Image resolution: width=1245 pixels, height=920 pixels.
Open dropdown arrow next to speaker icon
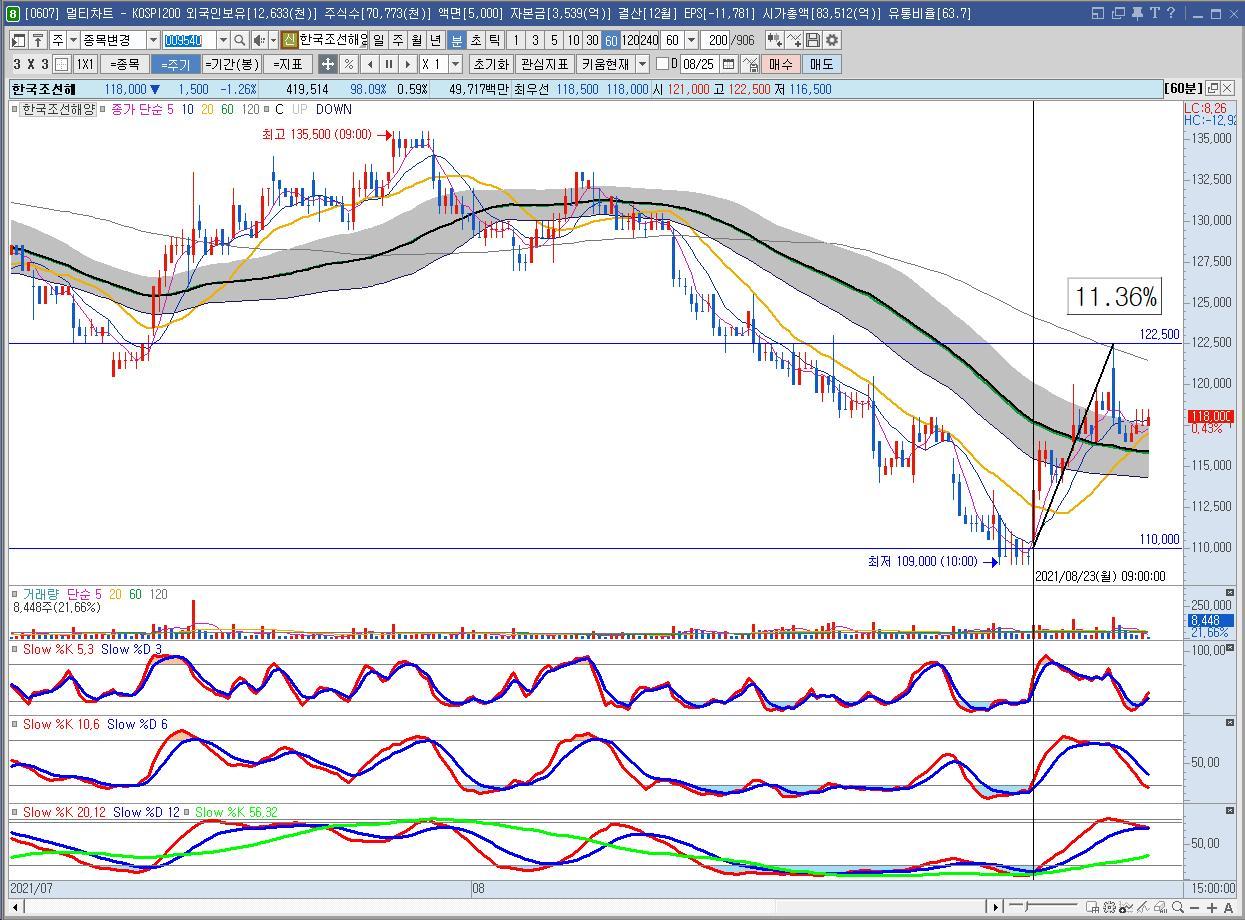273,40
